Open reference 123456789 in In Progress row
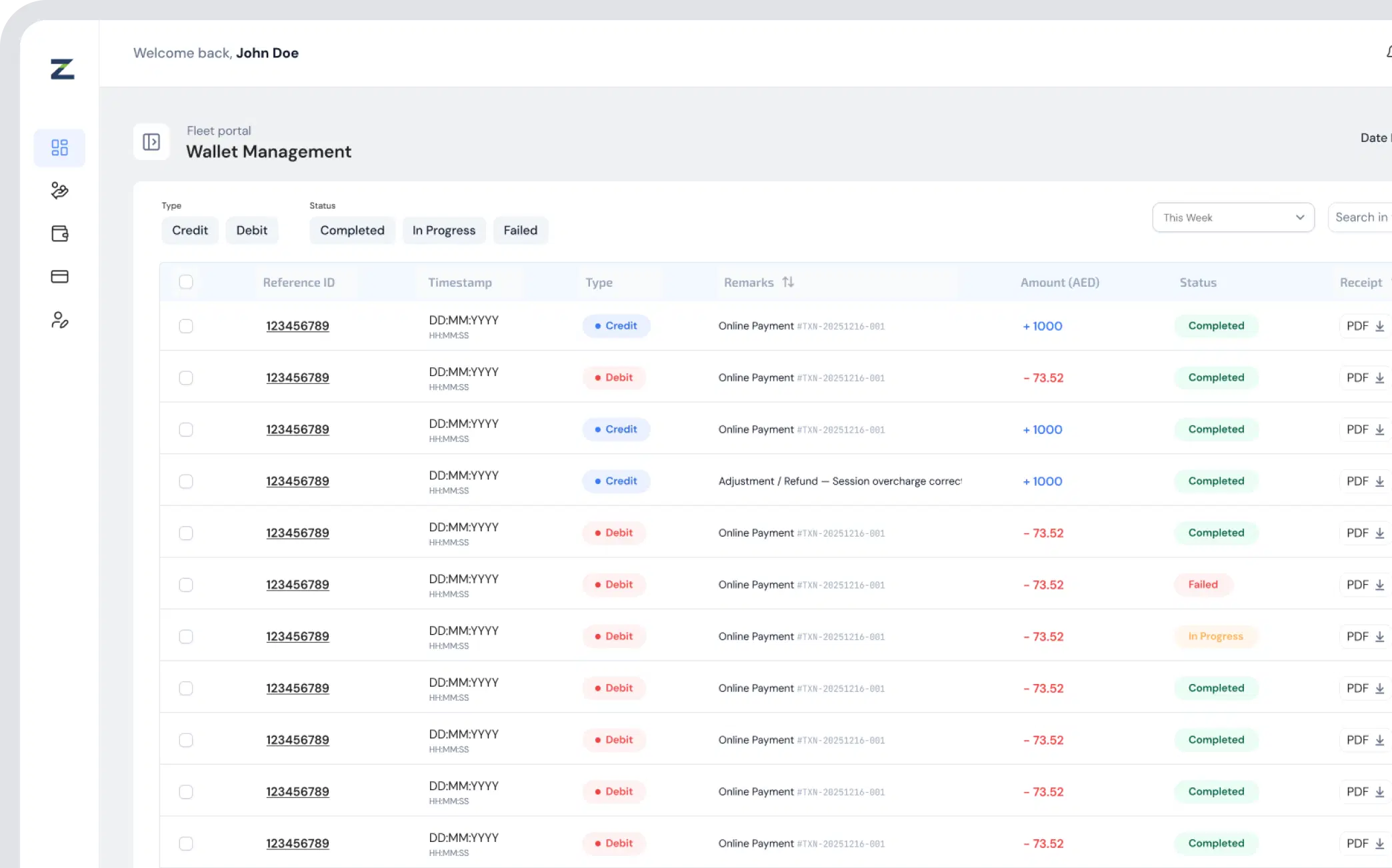The width and height of the screenshot is (1392, 868). pyautogui.click(x=298, y=637)
